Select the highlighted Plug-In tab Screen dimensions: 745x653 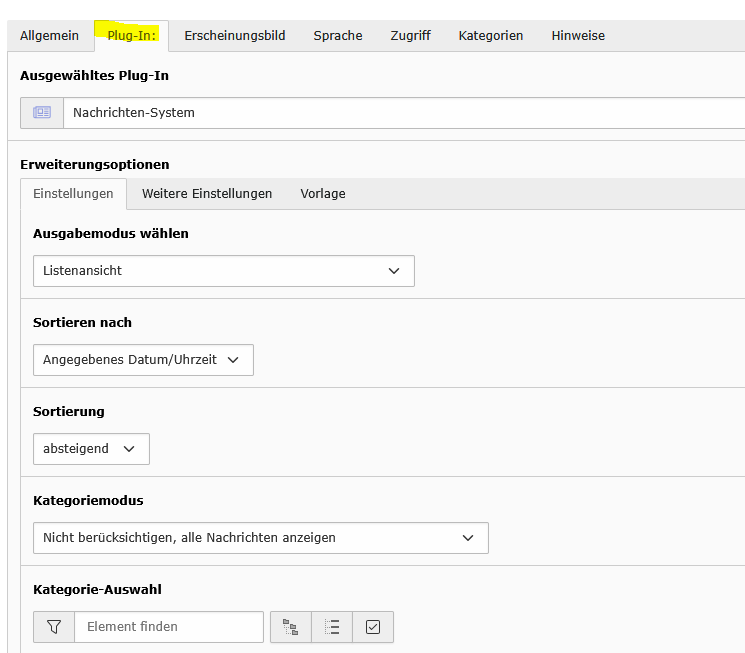[131, 36]
